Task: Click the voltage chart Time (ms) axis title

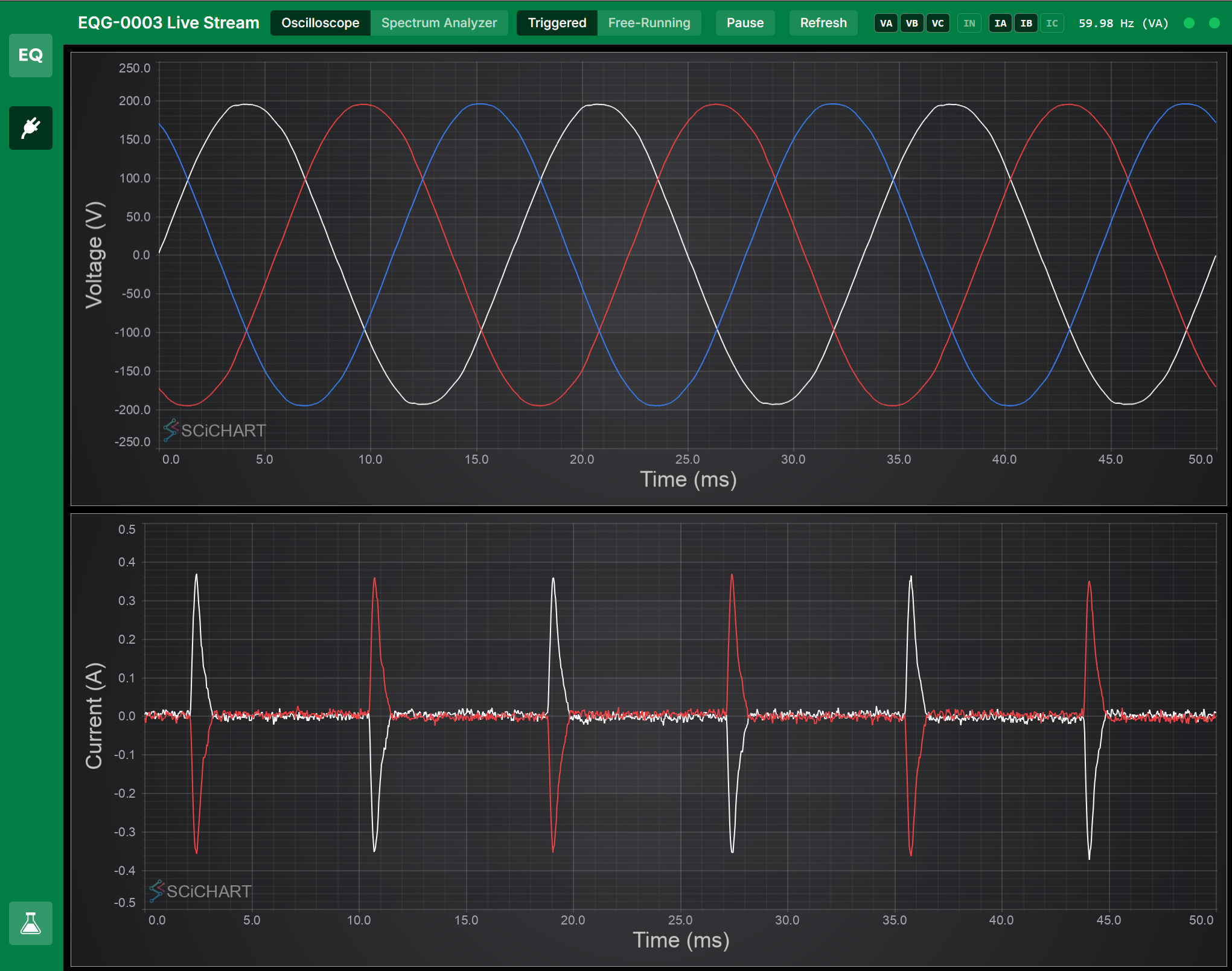Action: click(688, 479)
